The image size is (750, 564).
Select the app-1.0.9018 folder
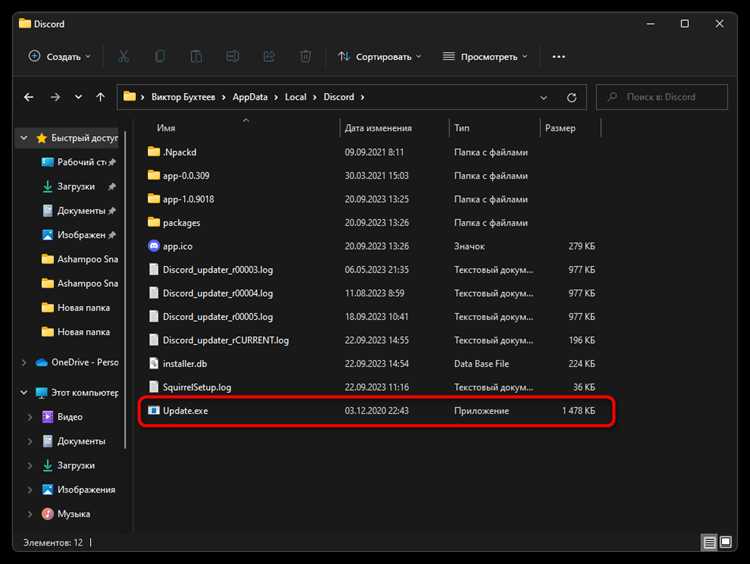(188, 199)
